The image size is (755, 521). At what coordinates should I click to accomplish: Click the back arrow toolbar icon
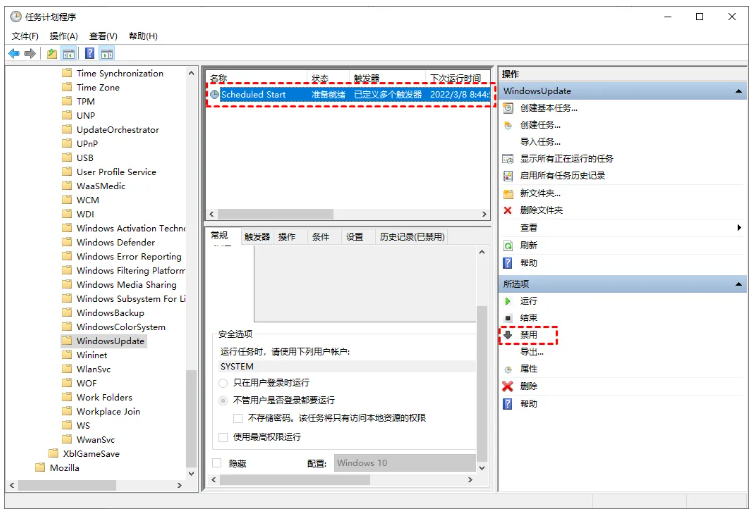click(14, 53)
